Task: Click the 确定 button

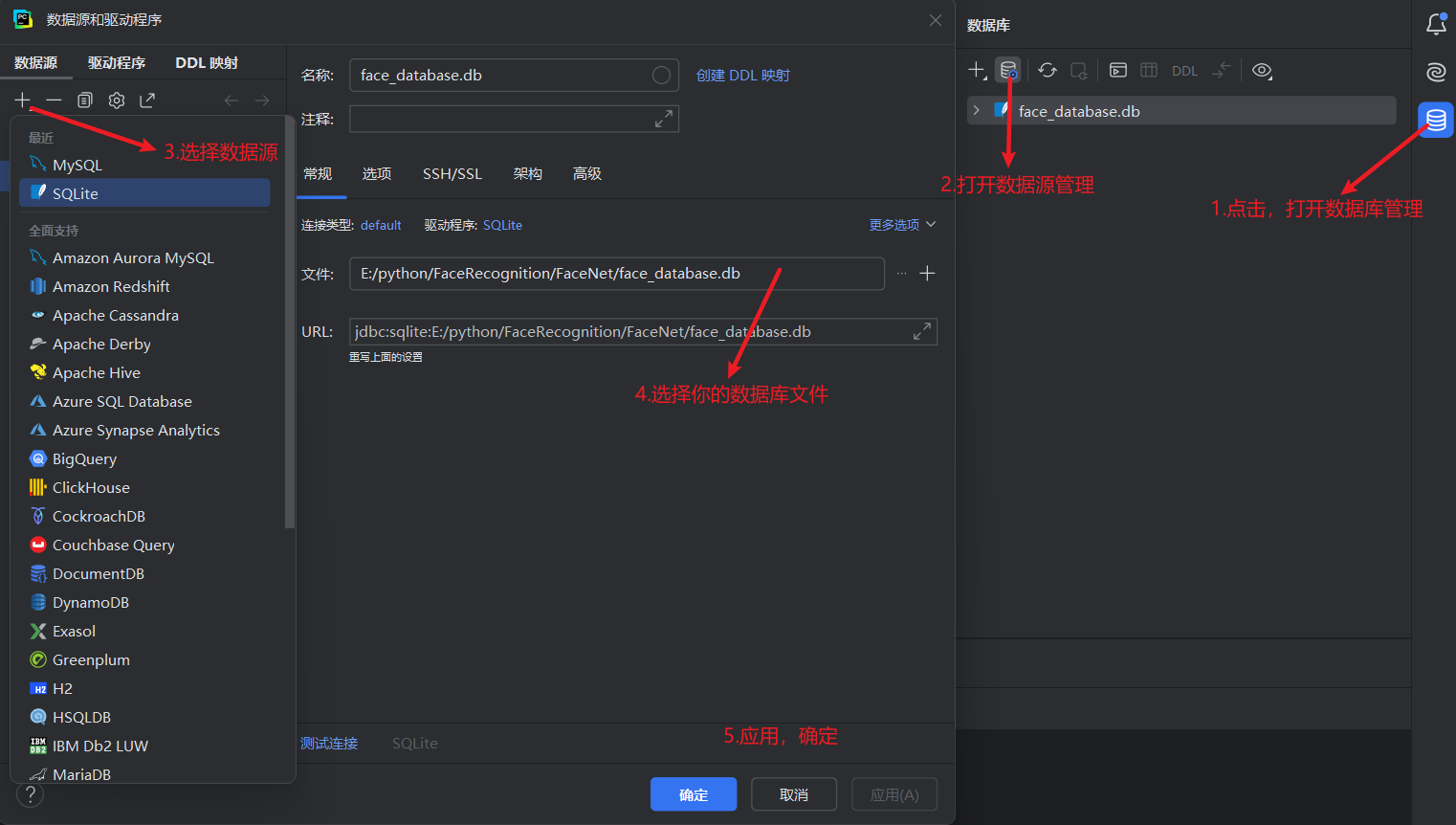Action: click(x=694, y=794)
